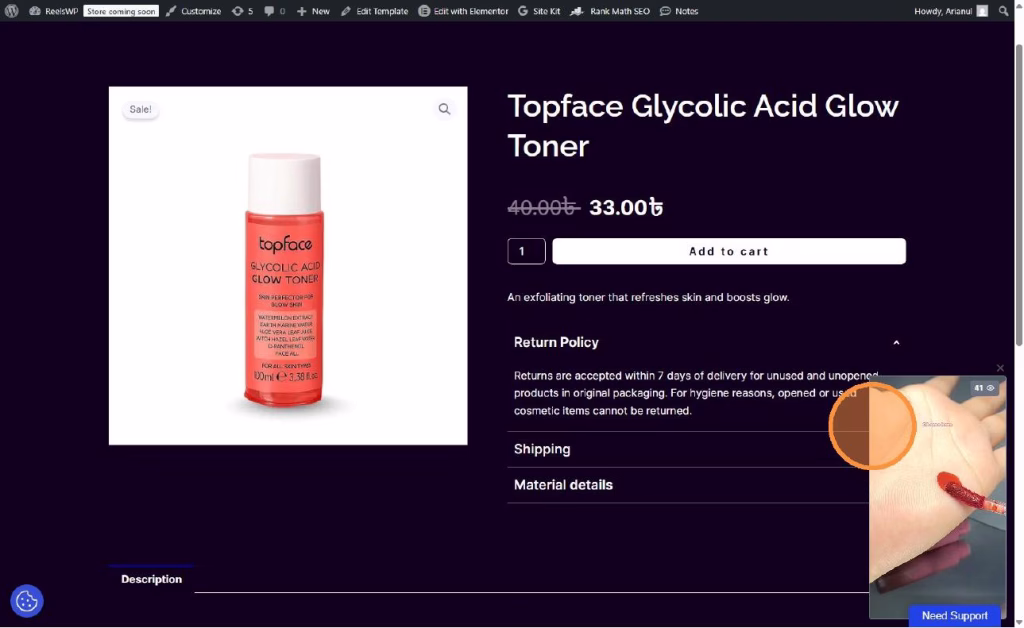Open Edit with Elementor

tap(463, 11)
